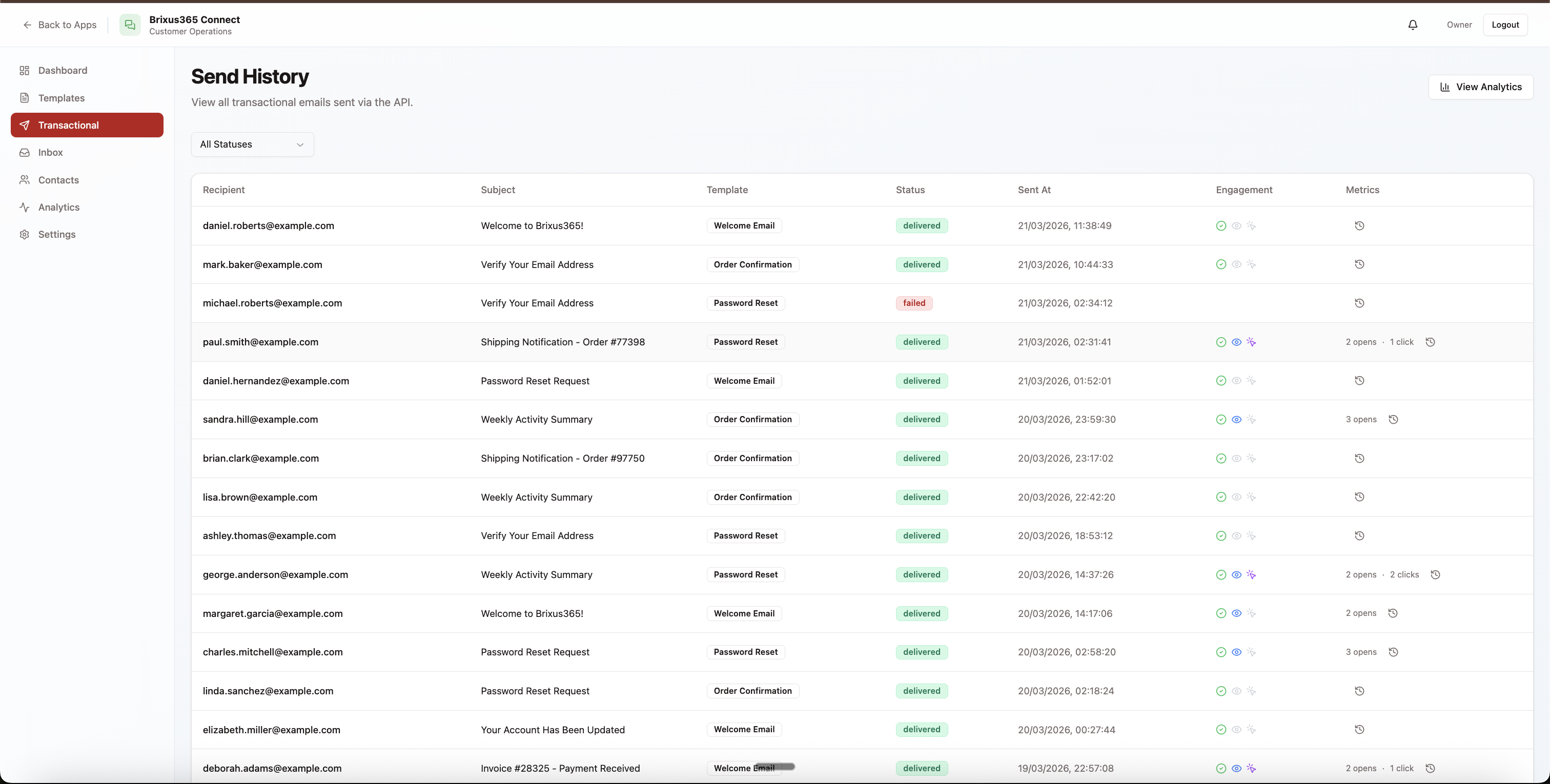
Task: Click subject Your Account Has Been Updated
Action: 553,730
